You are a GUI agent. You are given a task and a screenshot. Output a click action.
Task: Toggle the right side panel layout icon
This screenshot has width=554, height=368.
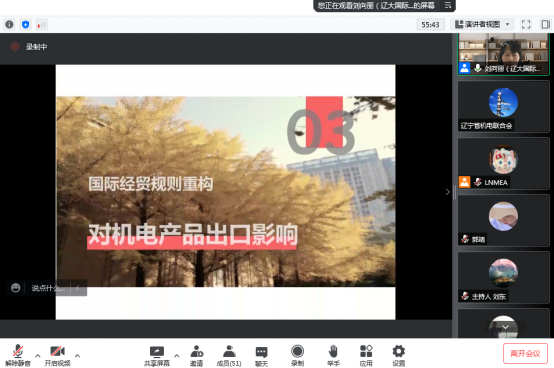tap(546, 24)
